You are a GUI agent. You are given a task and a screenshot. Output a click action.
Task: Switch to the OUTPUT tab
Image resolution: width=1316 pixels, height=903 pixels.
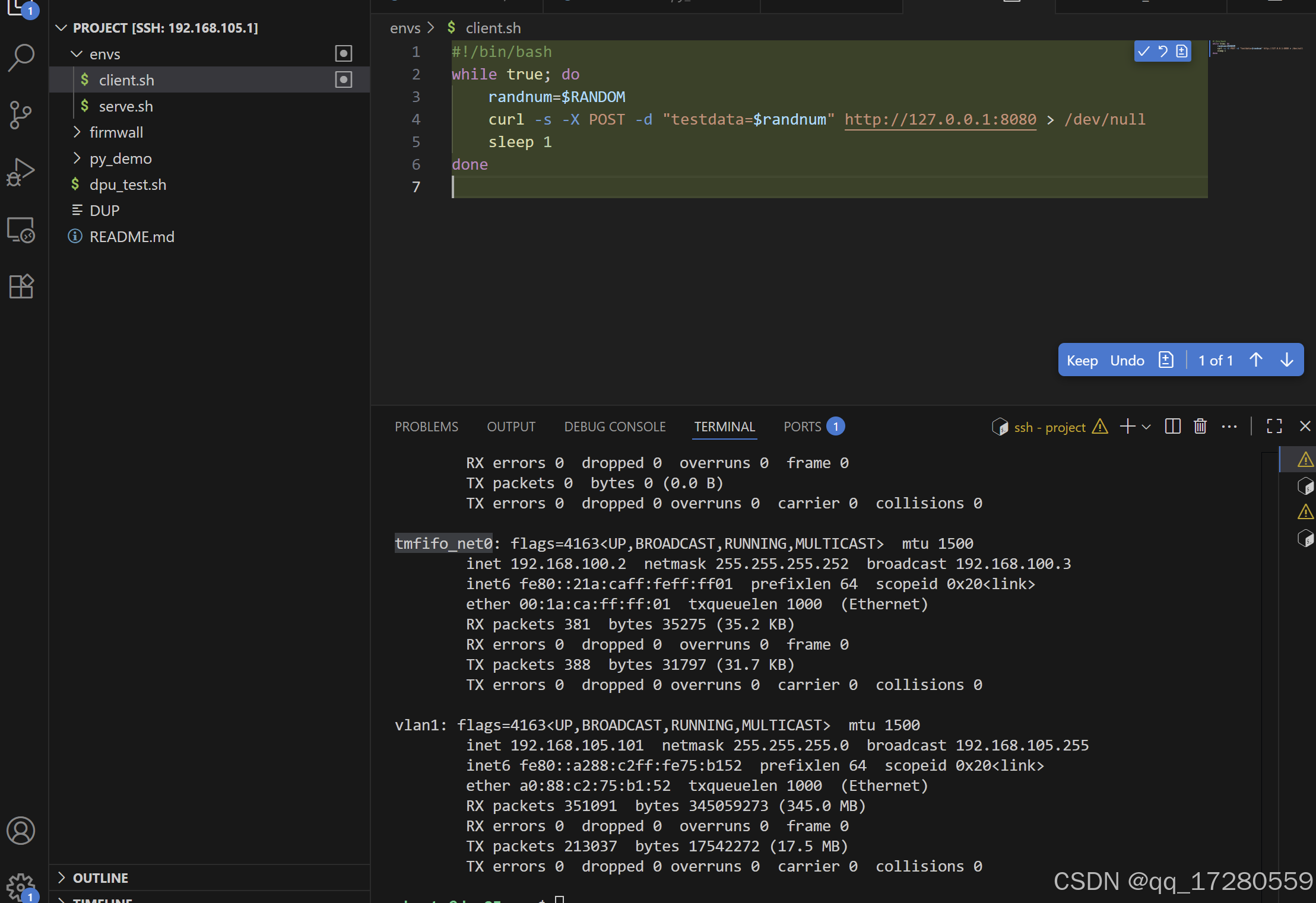(511, 427)
